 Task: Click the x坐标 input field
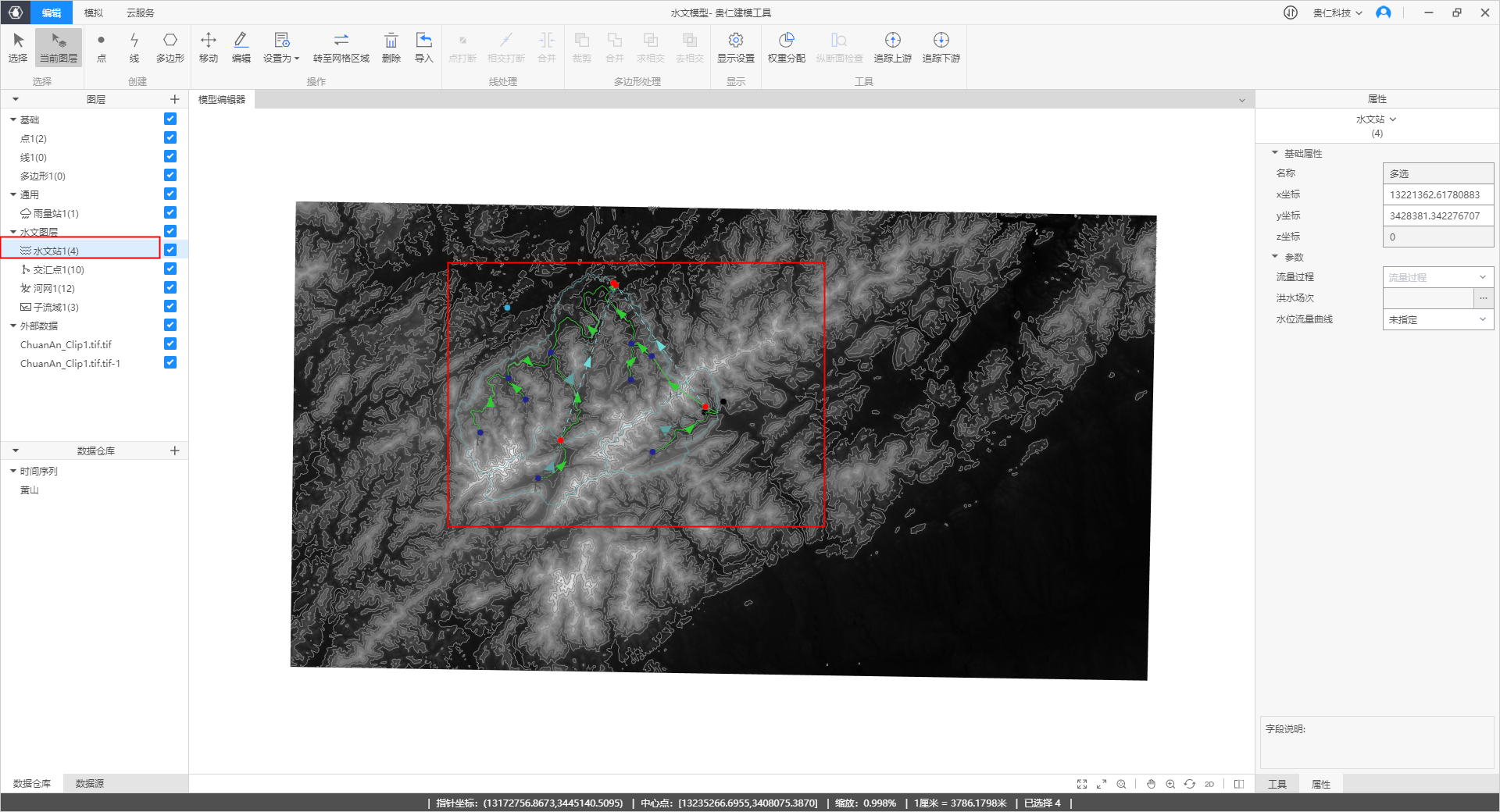click(1437, 194)
